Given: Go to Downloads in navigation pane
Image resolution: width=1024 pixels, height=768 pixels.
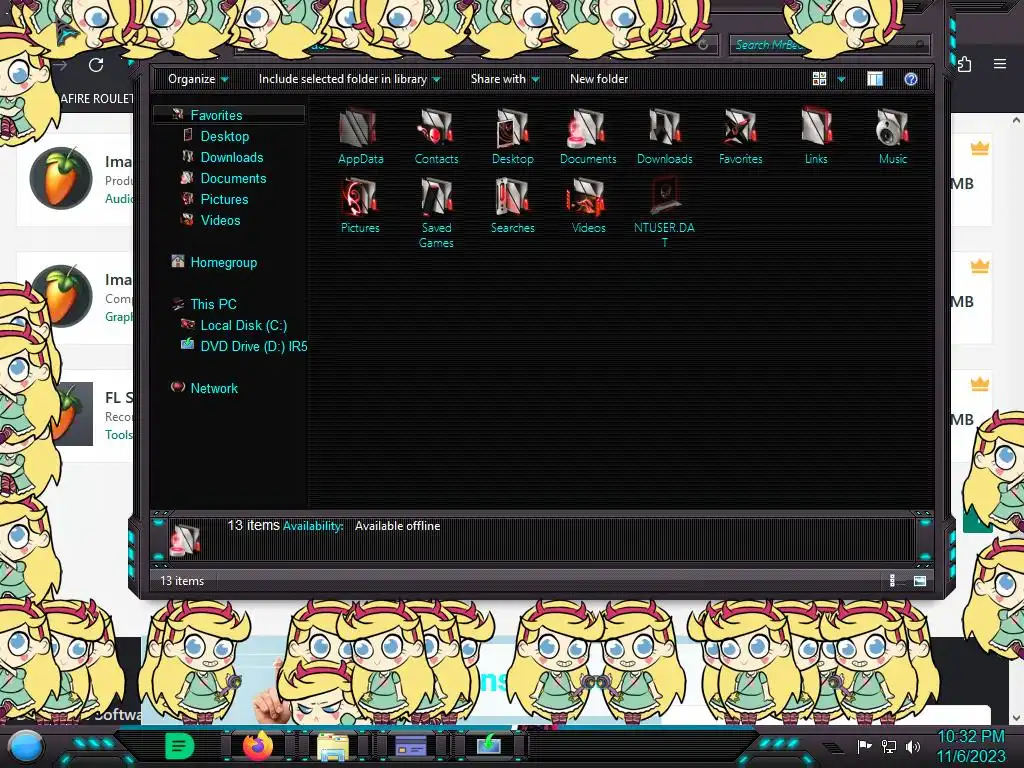Looking at the screenshot, I should click(232, 157).
